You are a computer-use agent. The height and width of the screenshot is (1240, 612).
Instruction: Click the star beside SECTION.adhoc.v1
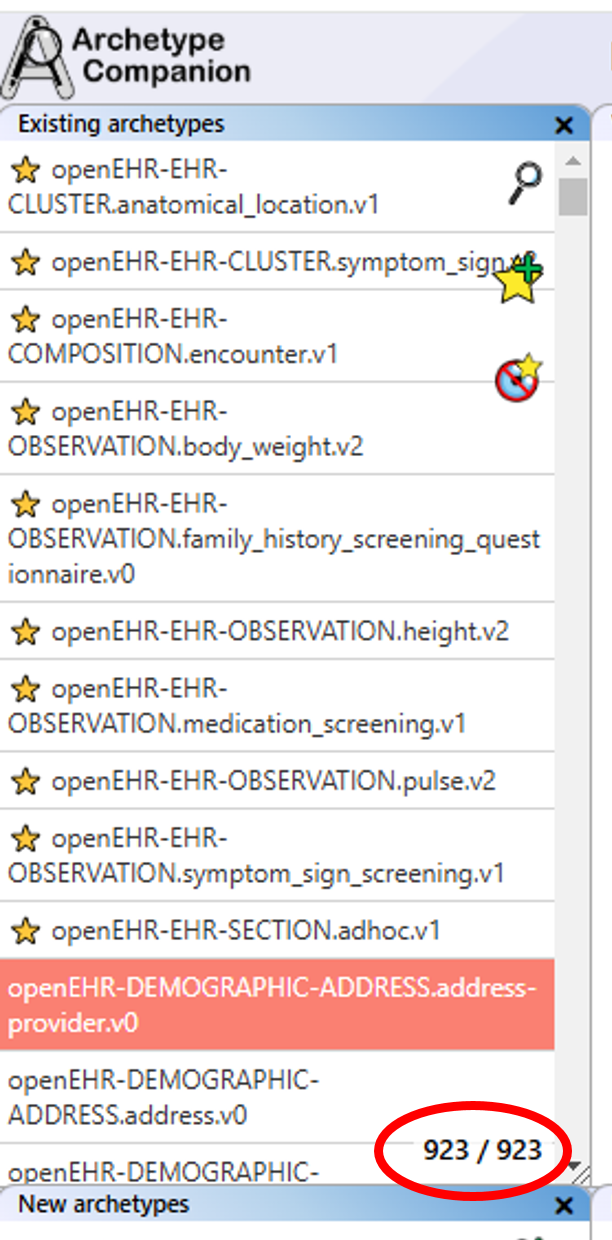coord(25,931)
